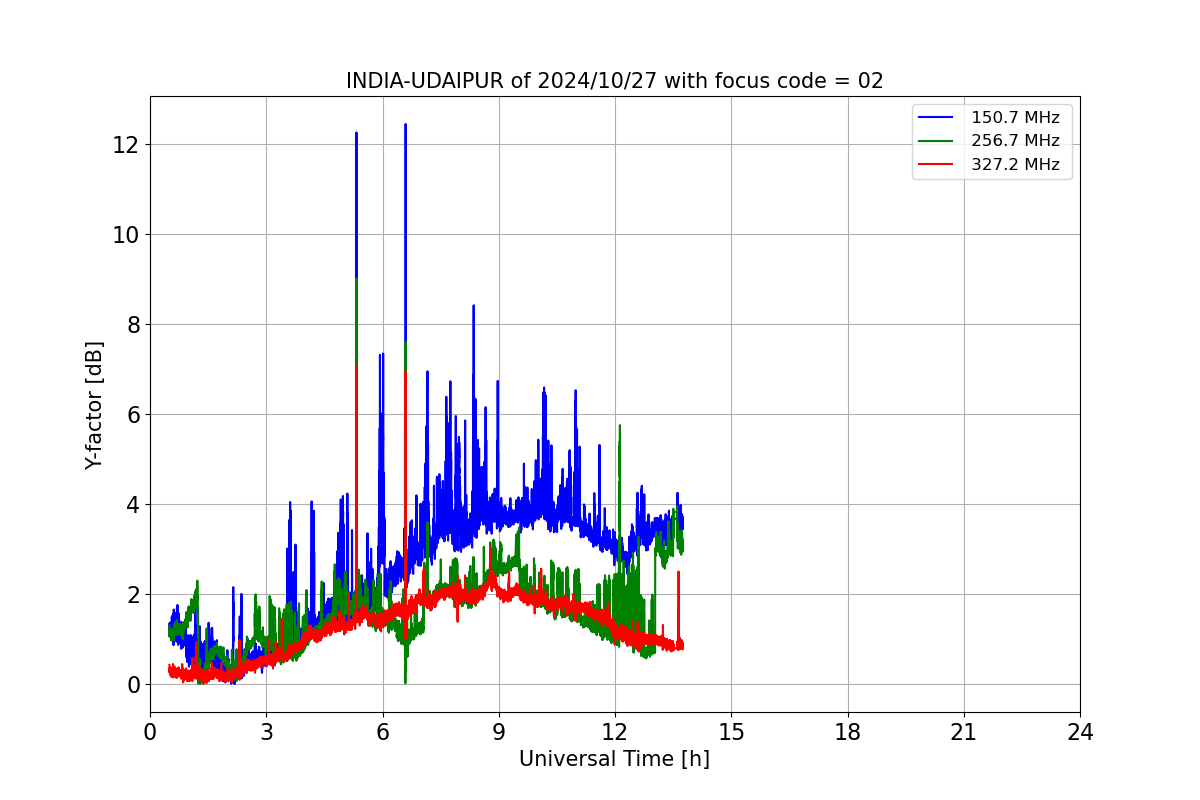Screen dimensions: 1200x800
Task: Click the Universal Time [h] axis label
Action: (614, 759)
